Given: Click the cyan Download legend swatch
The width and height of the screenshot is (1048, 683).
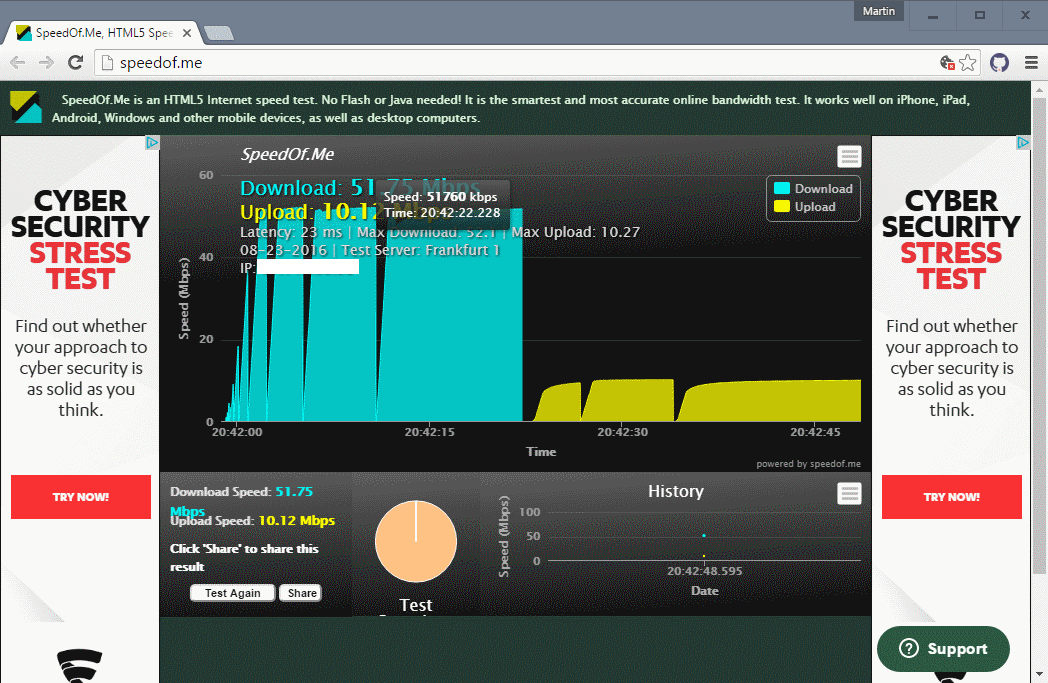Looking at the screenshot, I should (782, 188).
